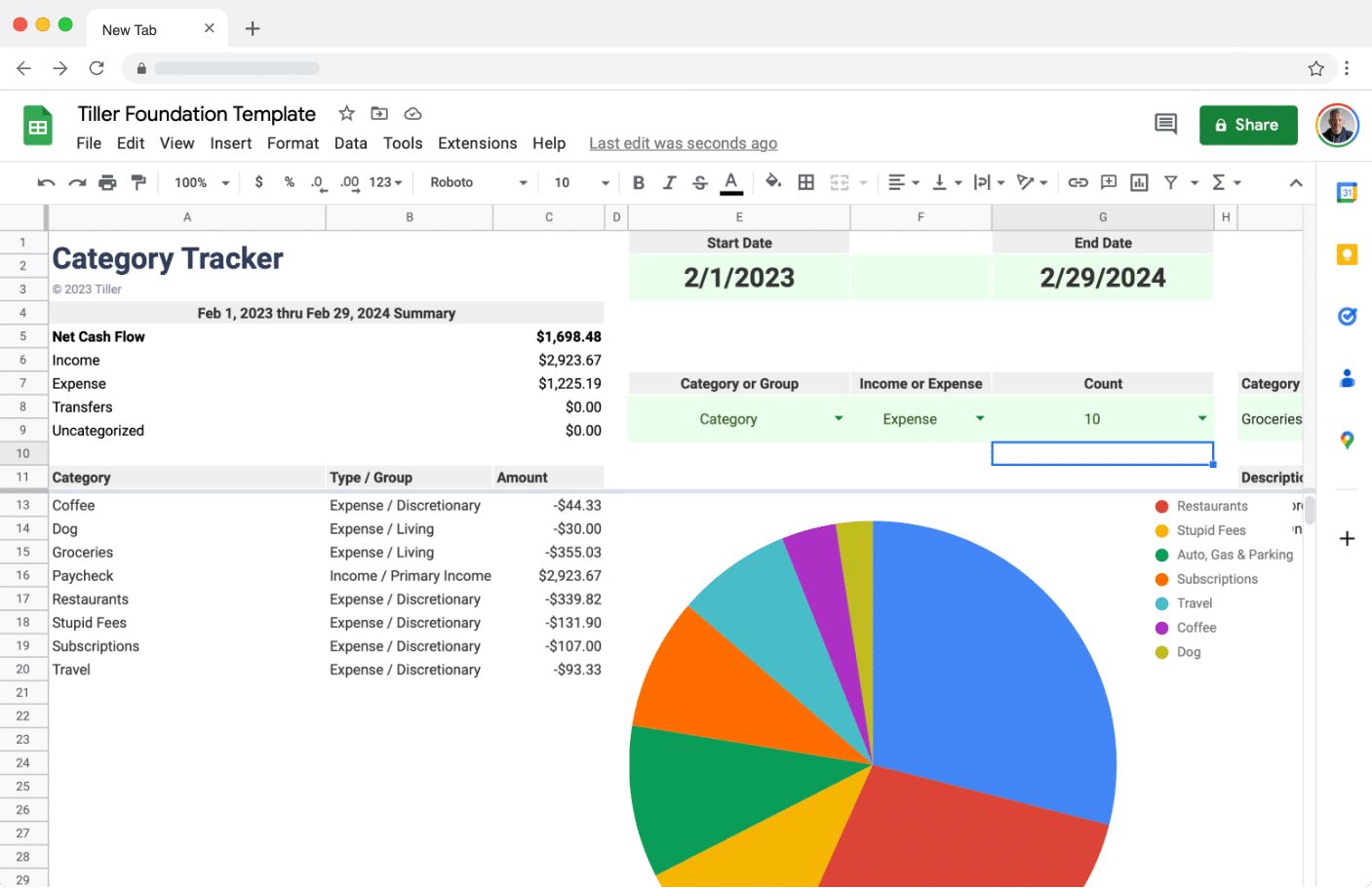Open Google Calendar side panel
The height and width of the screenshot is (888, 1372).
tap(1347, 193)
